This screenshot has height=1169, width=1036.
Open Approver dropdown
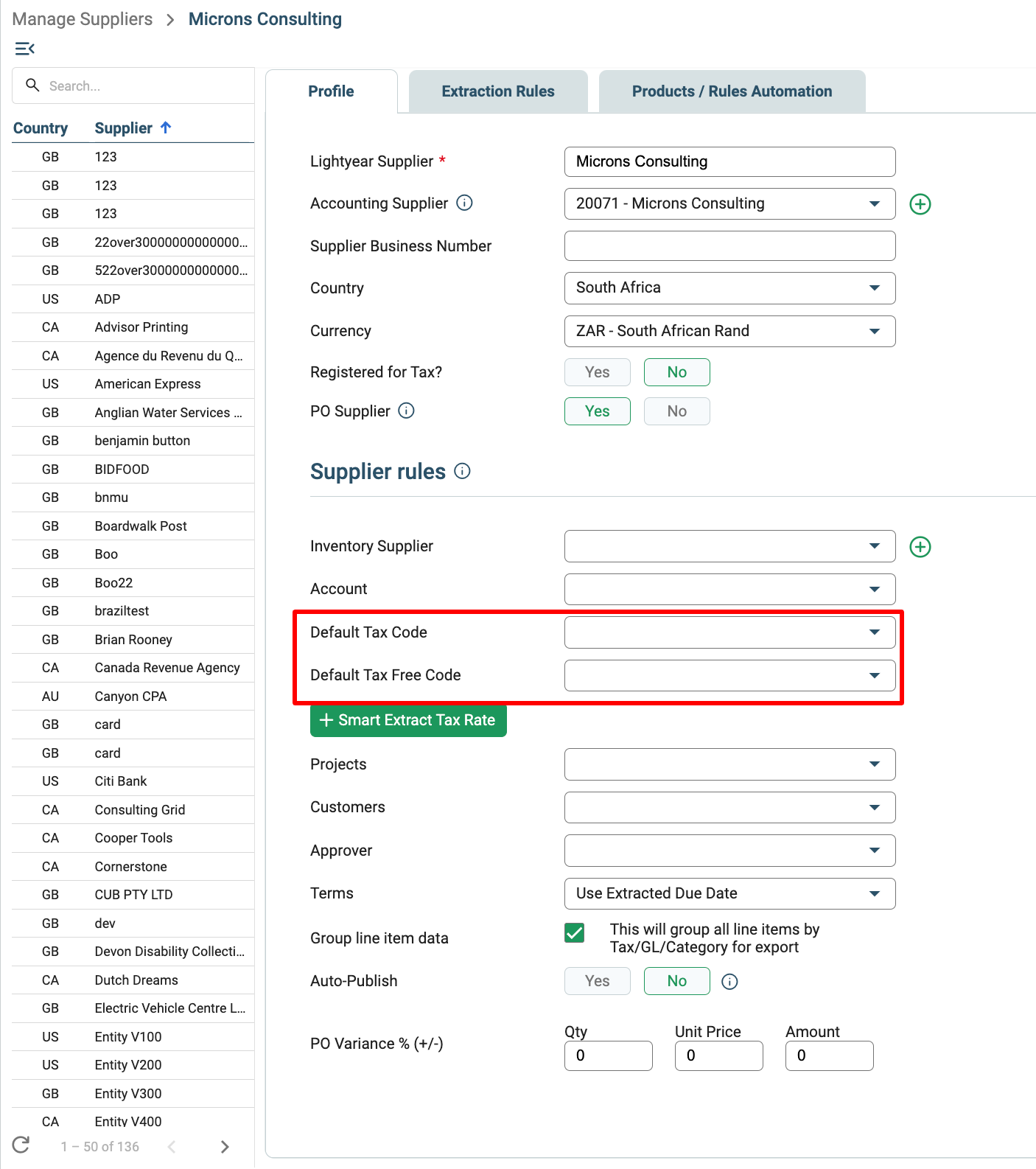pos(730,851)
